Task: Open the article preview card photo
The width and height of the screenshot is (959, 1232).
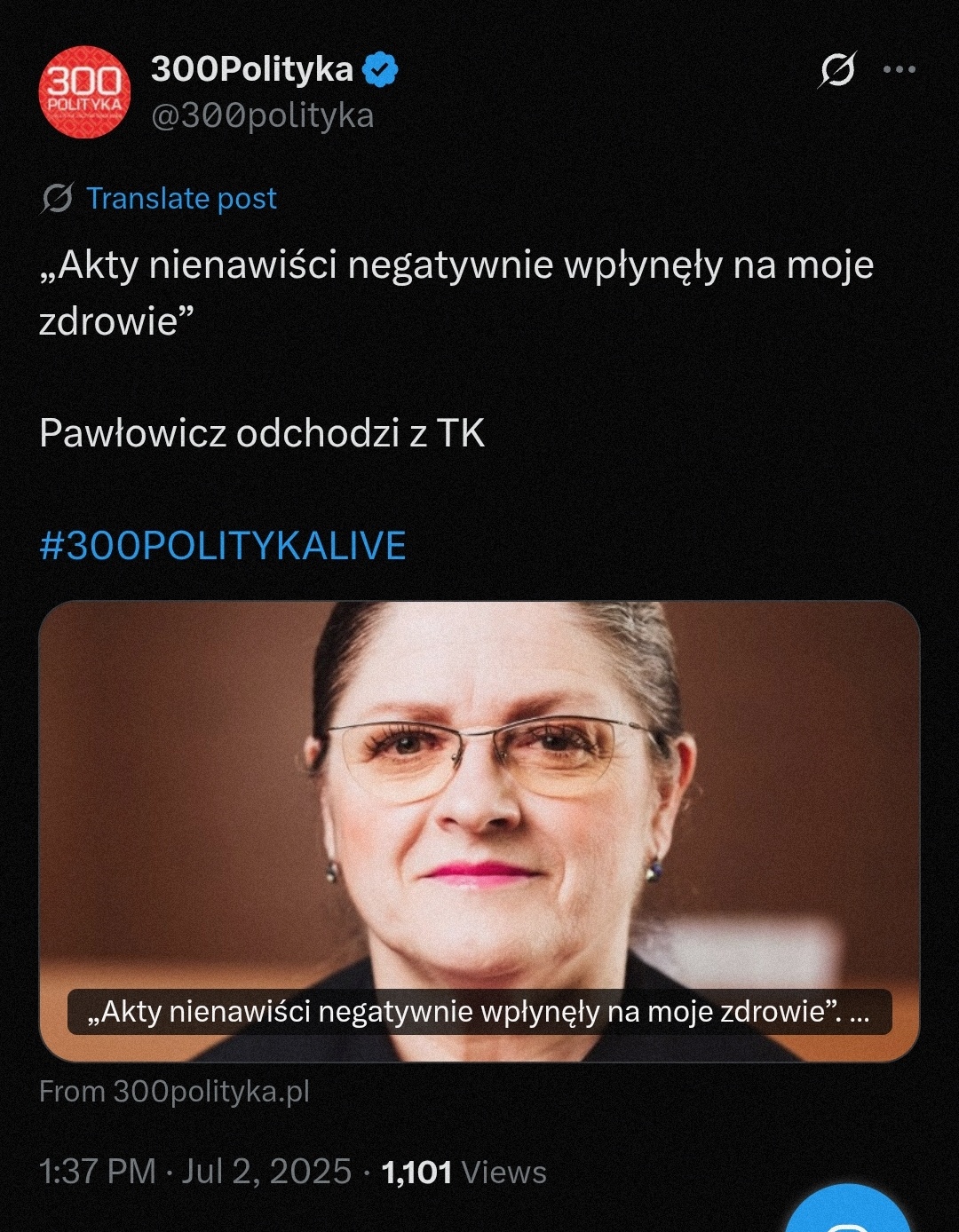Action: [479, 831]
